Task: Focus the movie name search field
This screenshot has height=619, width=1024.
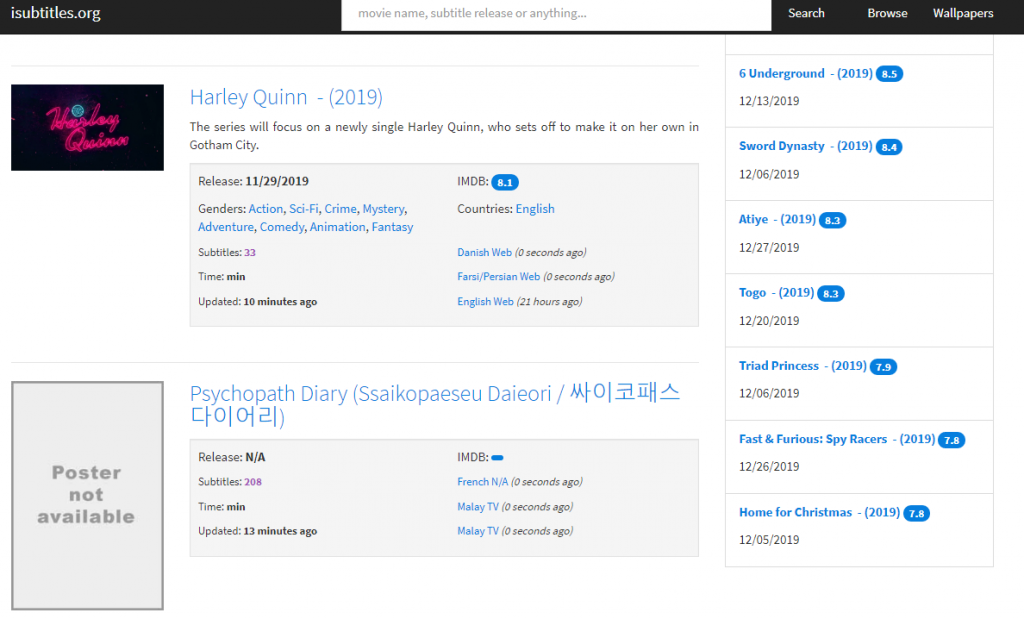Action: pos(555,14)
